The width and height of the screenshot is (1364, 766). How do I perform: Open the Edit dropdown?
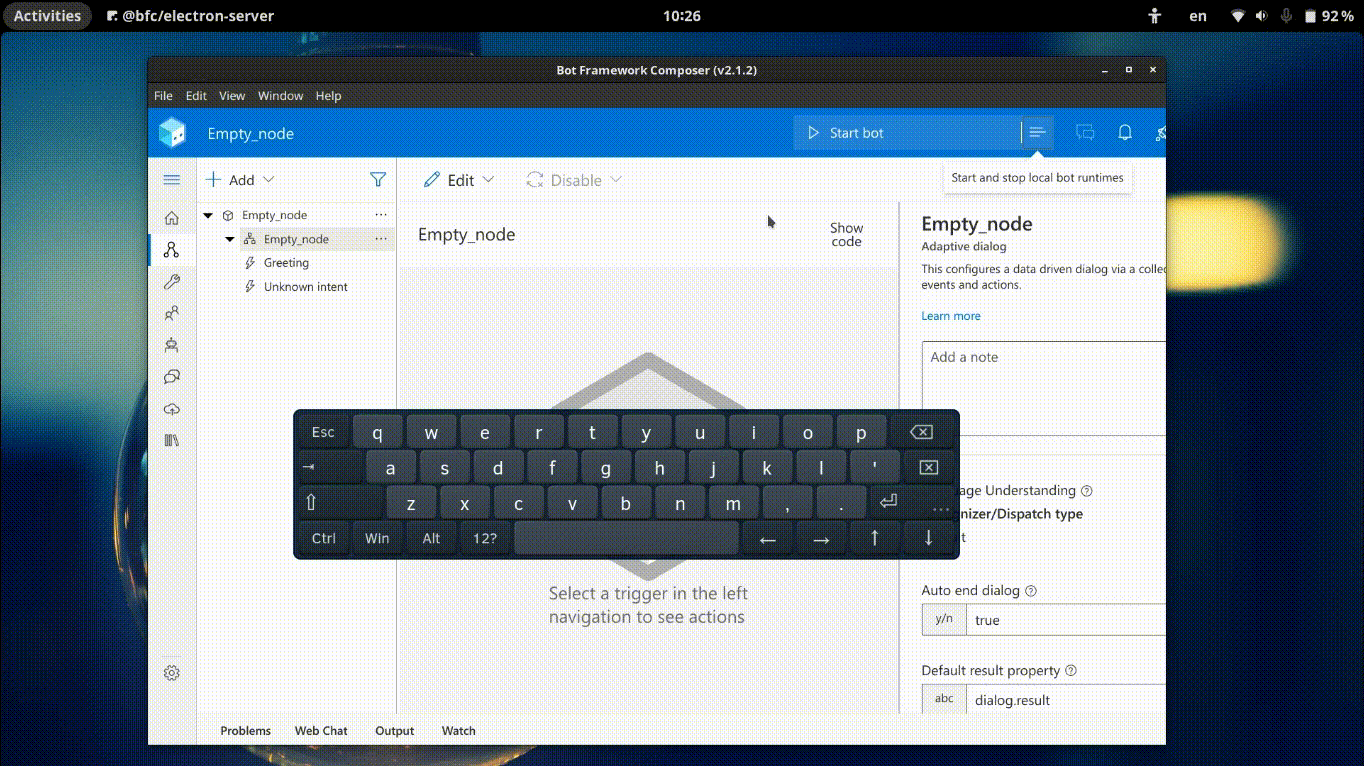pos(459,180)
